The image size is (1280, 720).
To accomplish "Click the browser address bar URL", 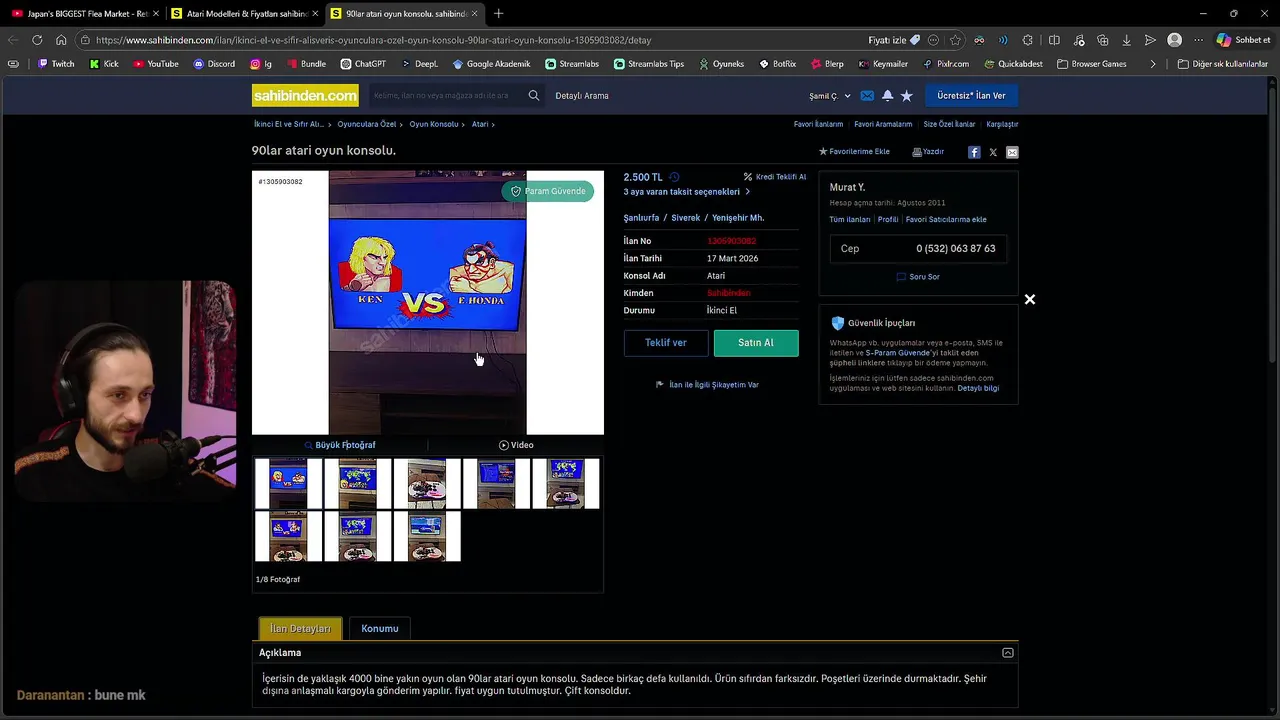I will [x=373, y=40].
